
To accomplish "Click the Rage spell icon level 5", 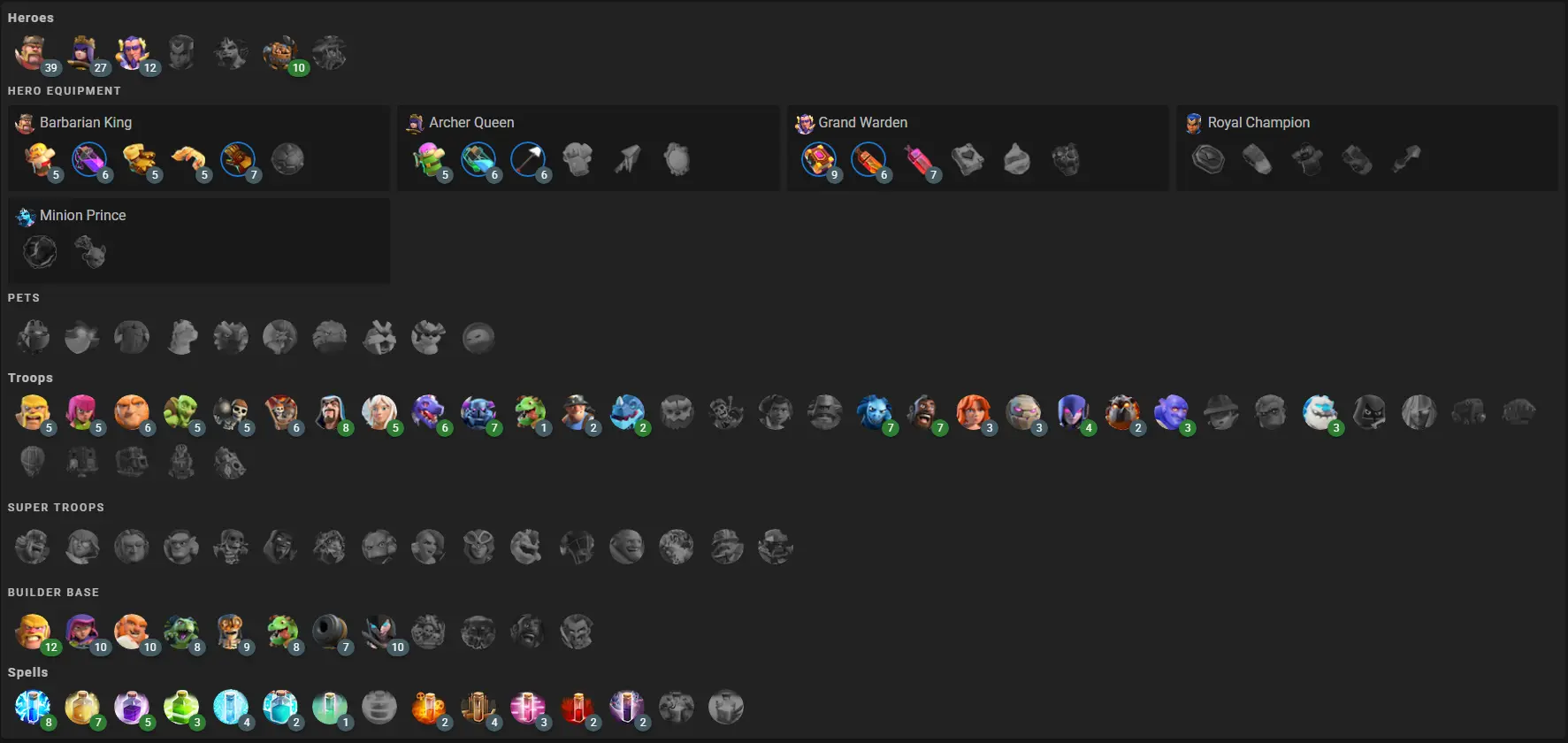I will point(132,708).
